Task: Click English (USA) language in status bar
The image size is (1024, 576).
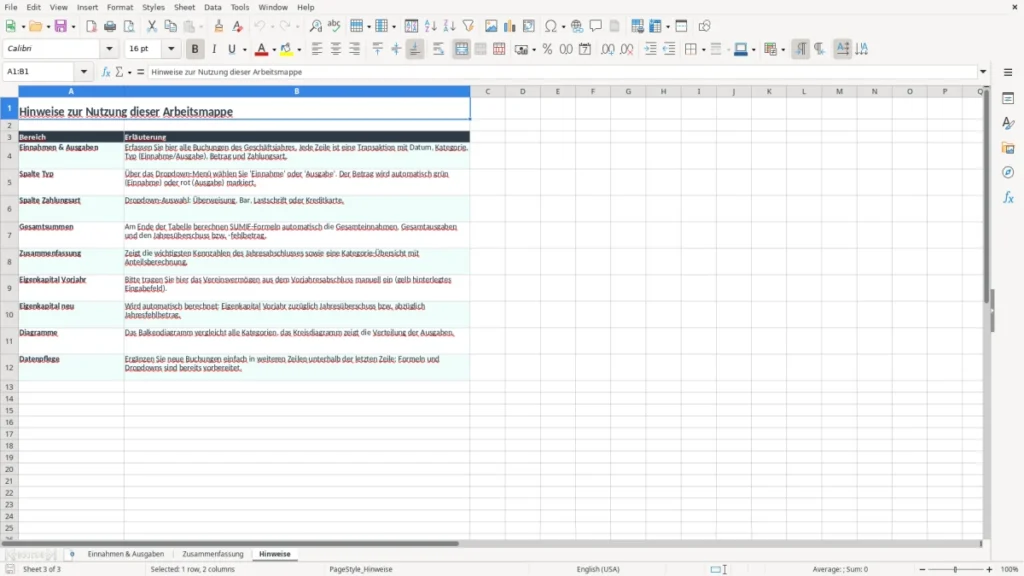Action: (x=598, y=569)
